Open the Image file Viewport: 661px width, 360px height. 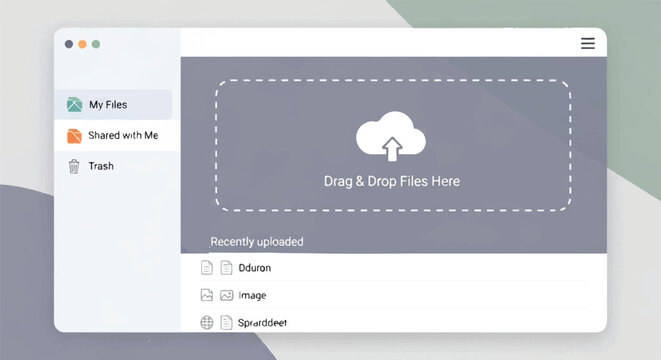click(394, 295)
